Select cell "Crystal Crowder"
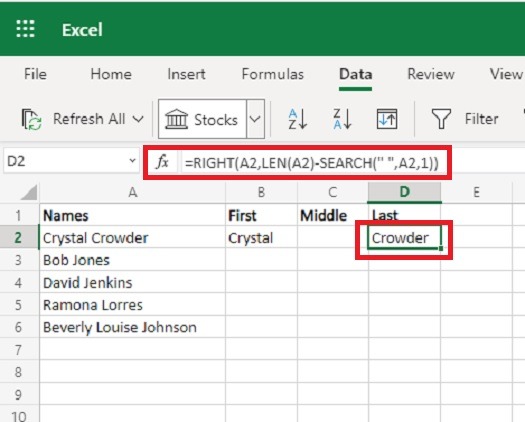Image resolution: width=525 pixels, height=422 pixels. (133, 238)
